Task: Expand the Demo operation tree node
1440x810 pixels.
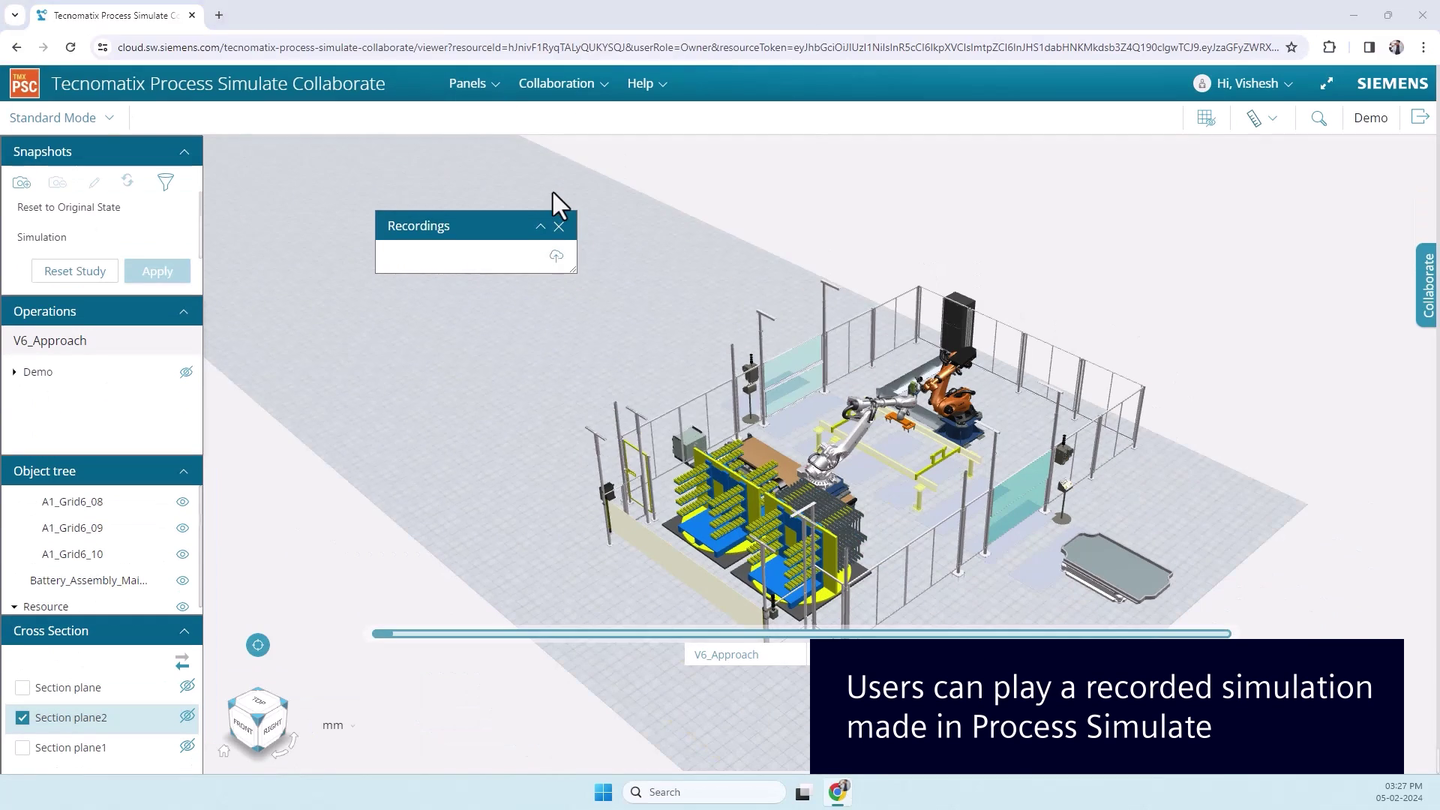Action: (14, 371)
